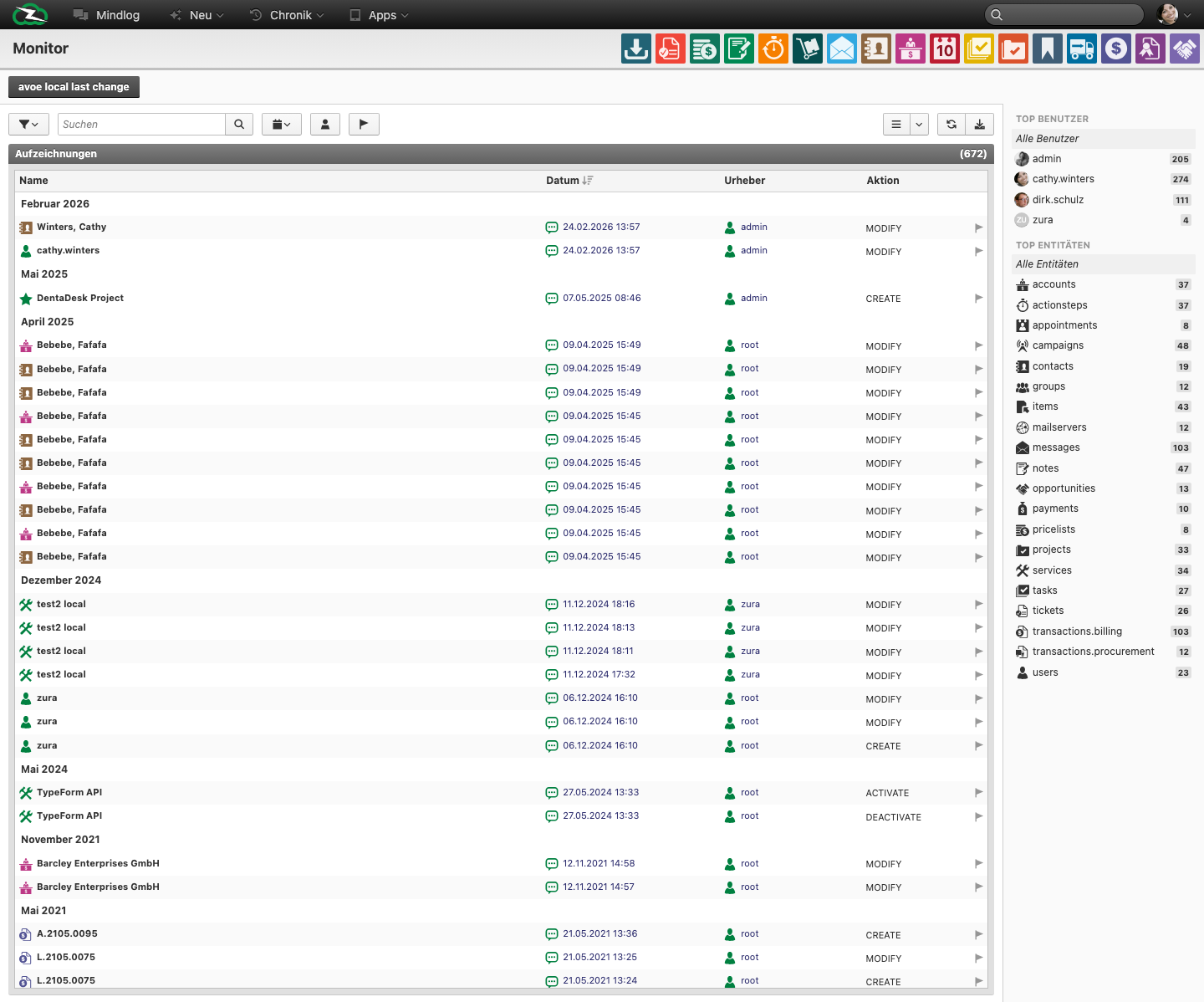Refresh the recordings list
1204x1002 pixels.
coord(951,124)
